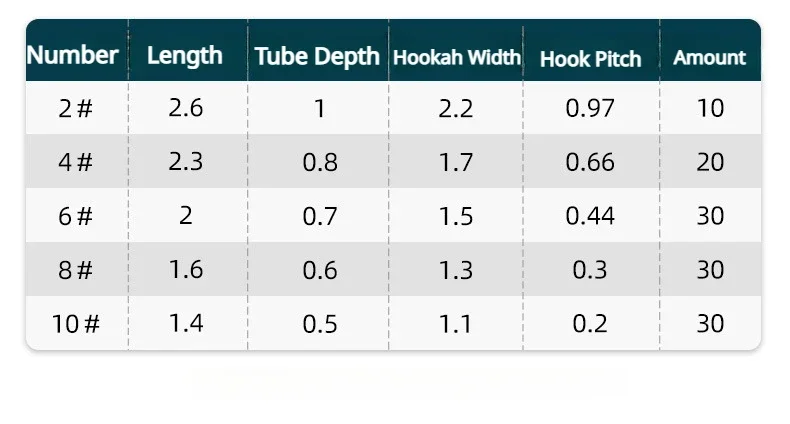This screenshot has width=790, height=424.
Task: Select the Length column header
Action: [185, 56]
